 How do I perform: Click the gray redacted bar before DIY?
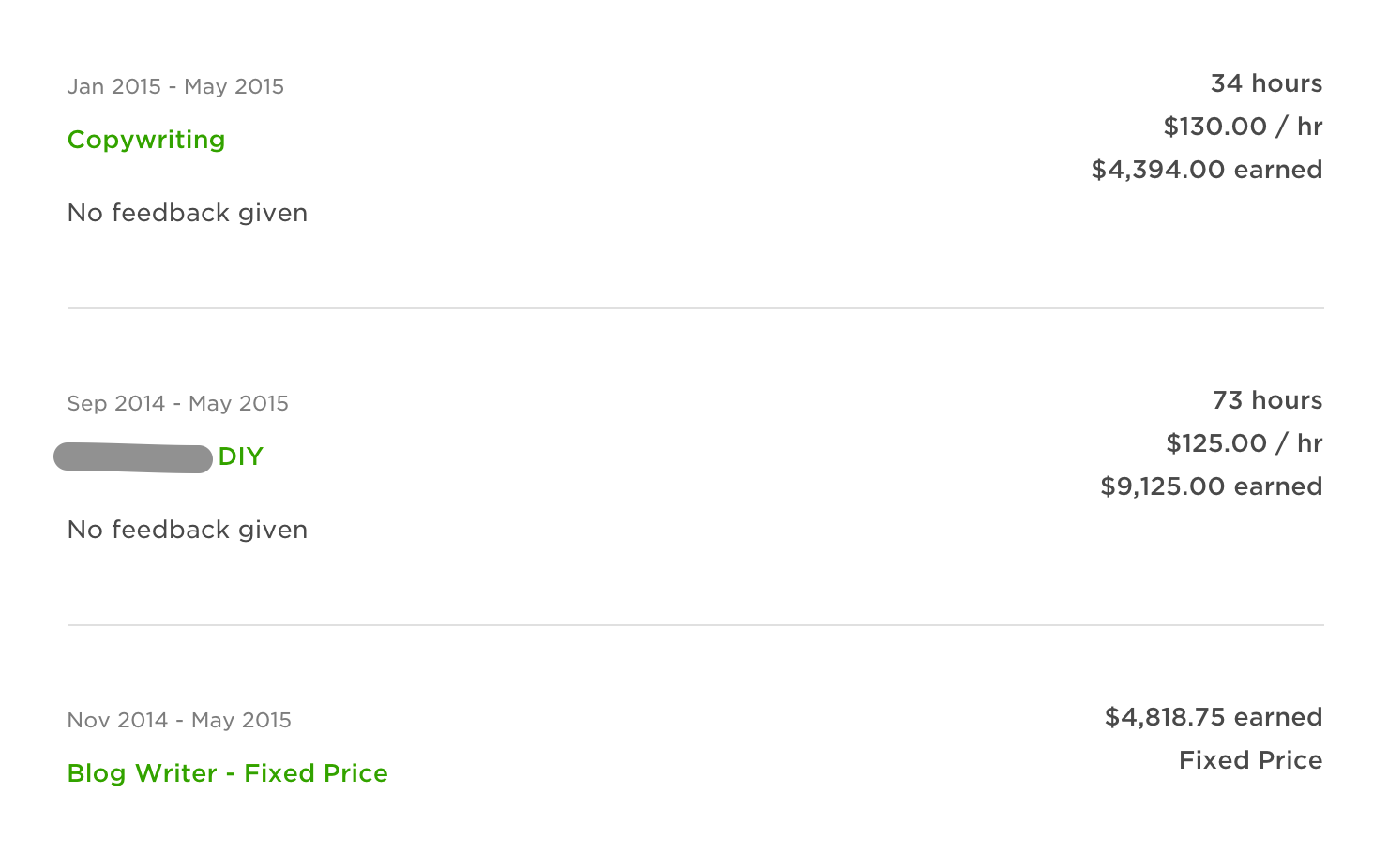click(133, 458)
